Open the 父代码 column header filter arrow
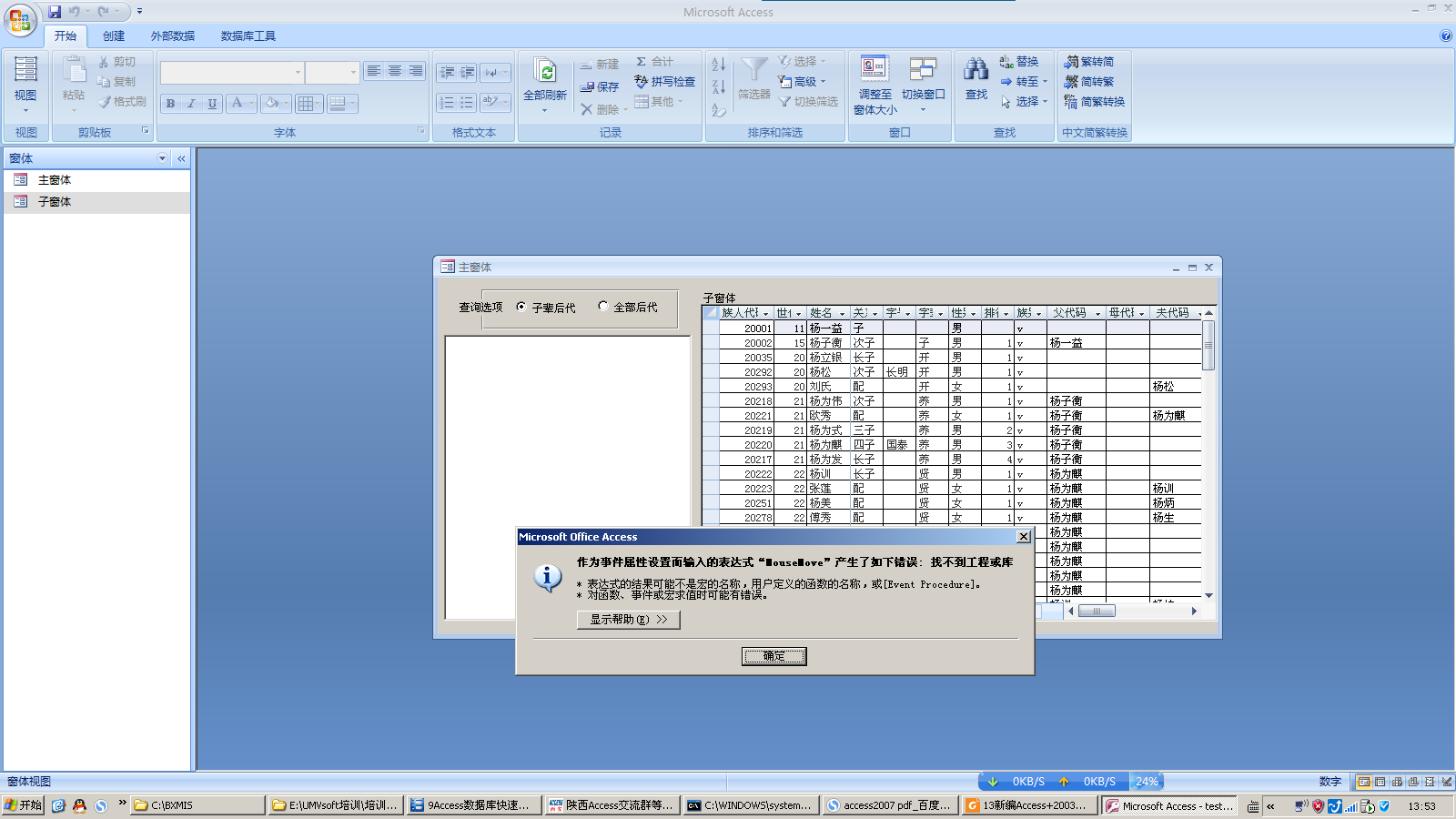 (x=1097, y=314)
